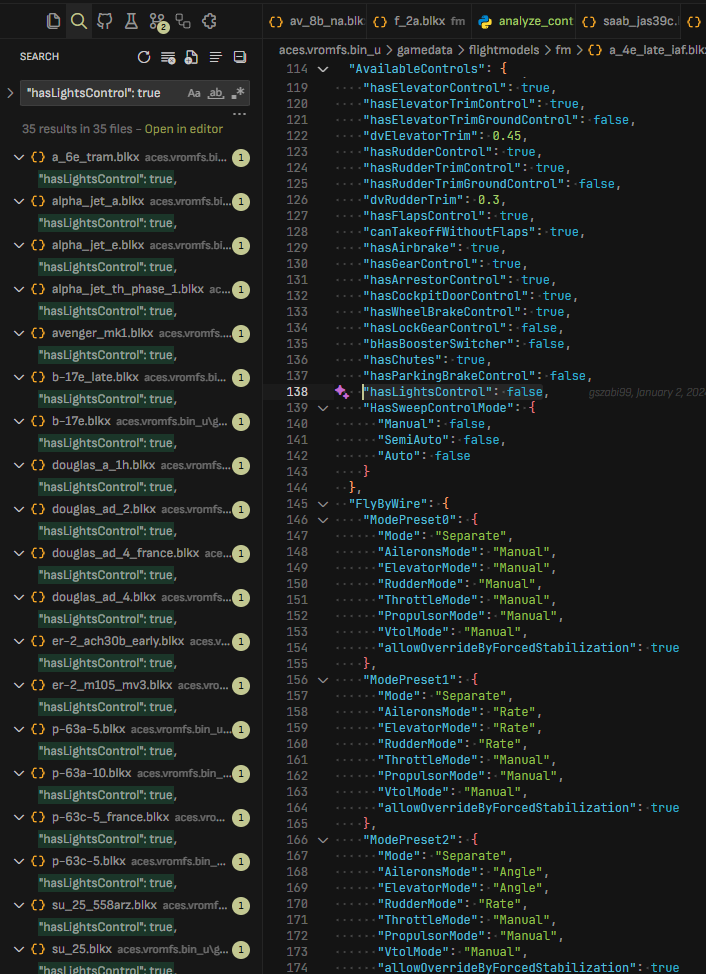Click match count badge for p-63a-10.blkx

coord(241,773)
